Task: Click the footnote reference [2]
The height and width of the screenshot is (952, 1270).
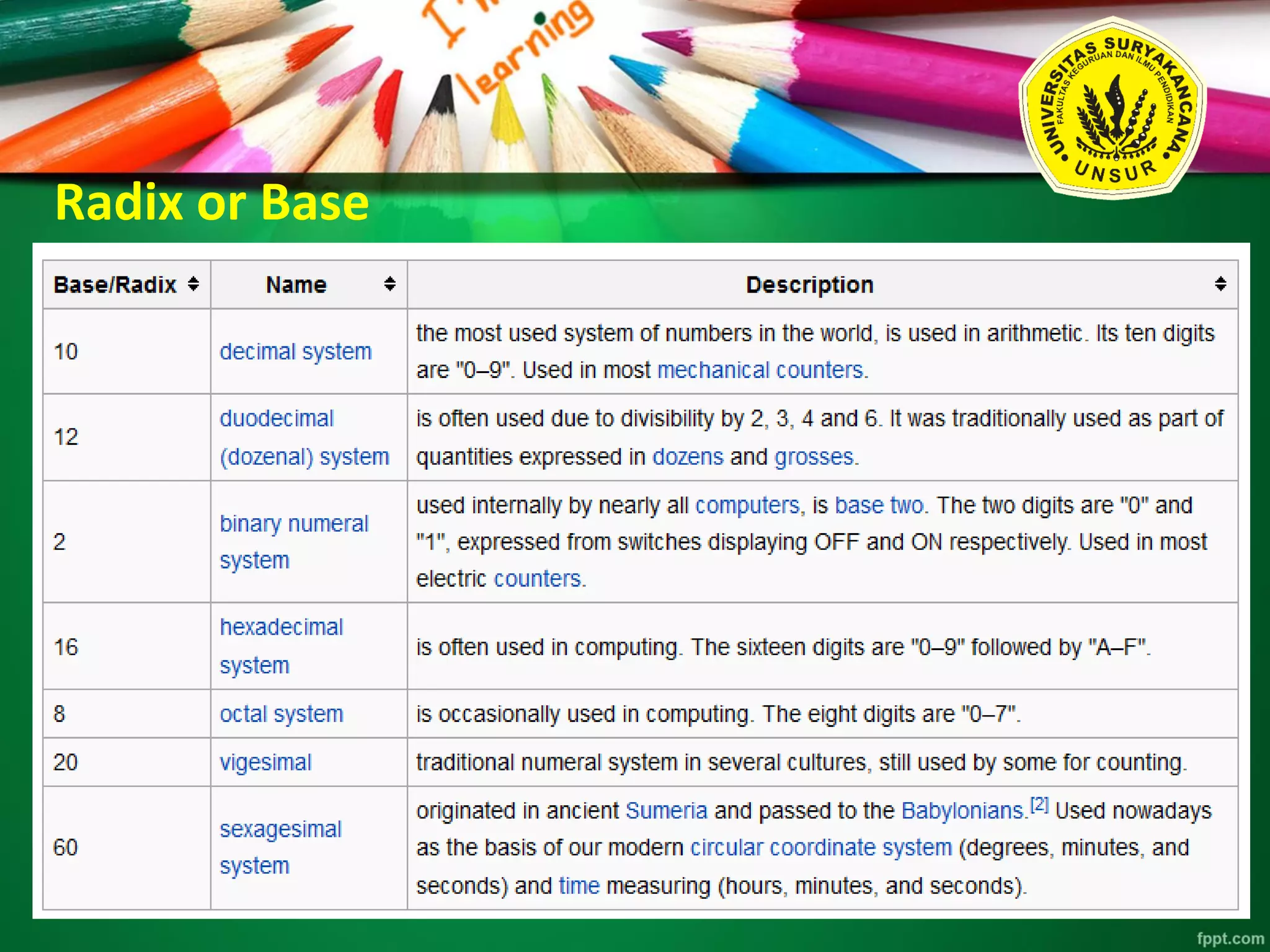Action: click(1039, 805)
